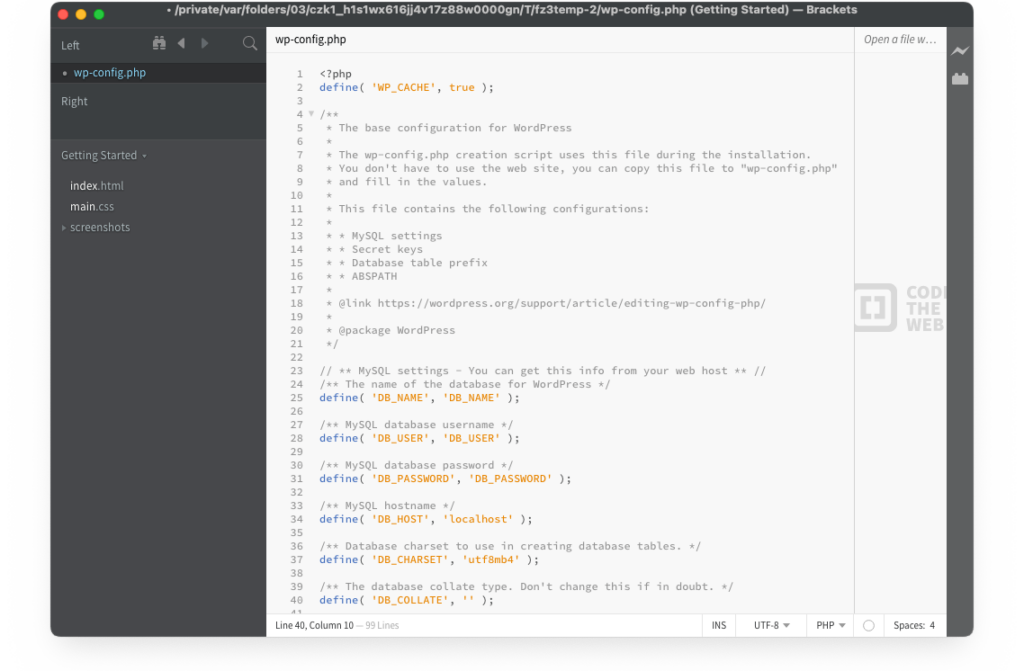This screenshot has width=1024, height=671.
Task: Click the Right pane header label
Action: (74, 101)
